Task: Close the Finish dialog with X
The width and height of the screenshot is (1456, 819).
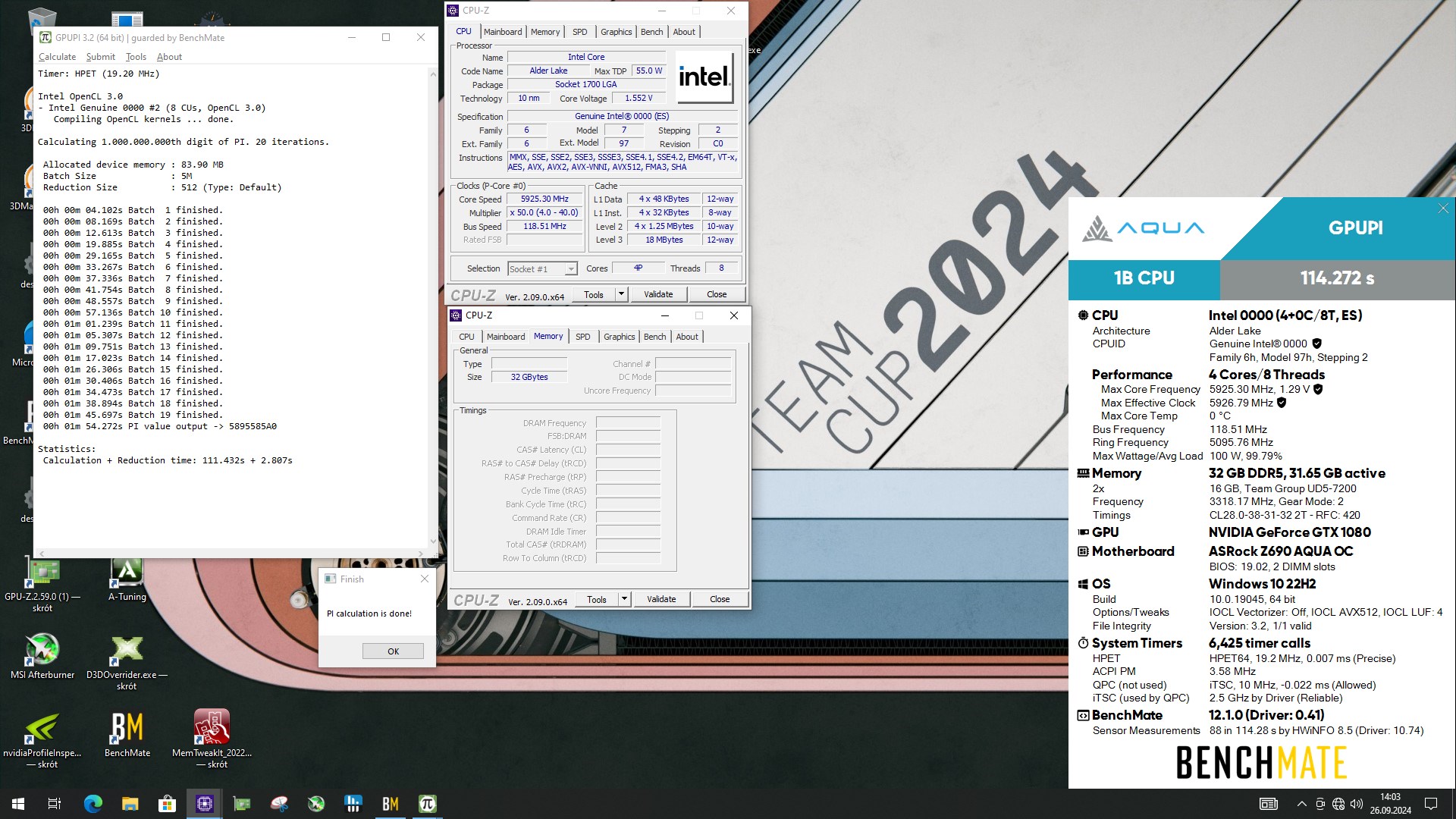Action: 424,579
